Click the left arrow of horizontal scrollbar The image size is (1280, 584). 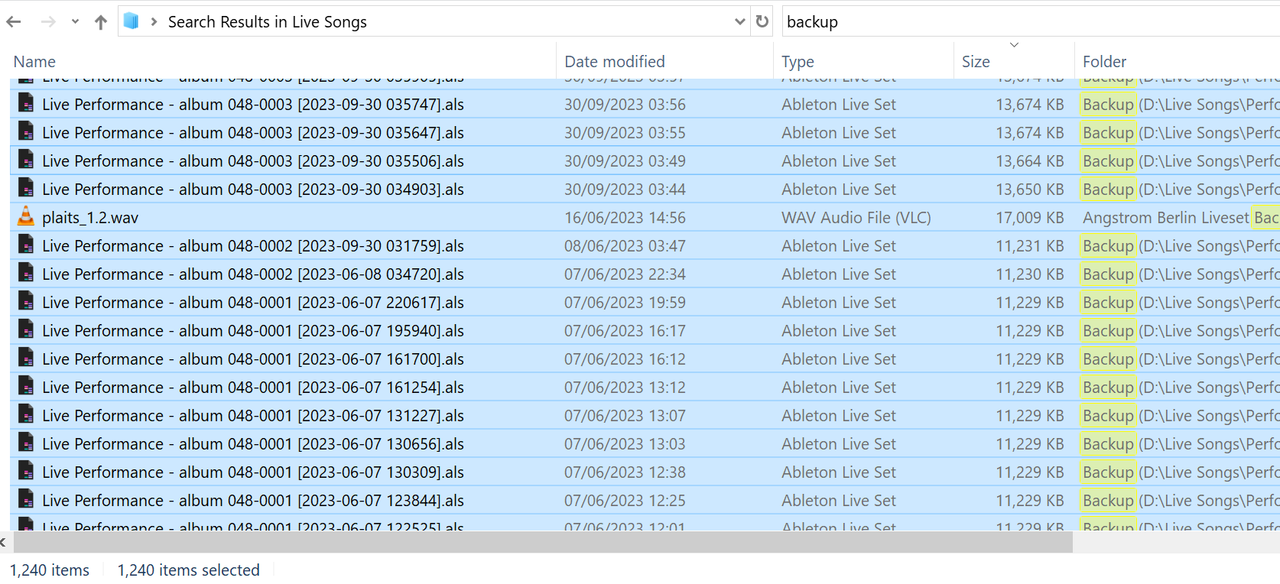[x=3, y=542]
